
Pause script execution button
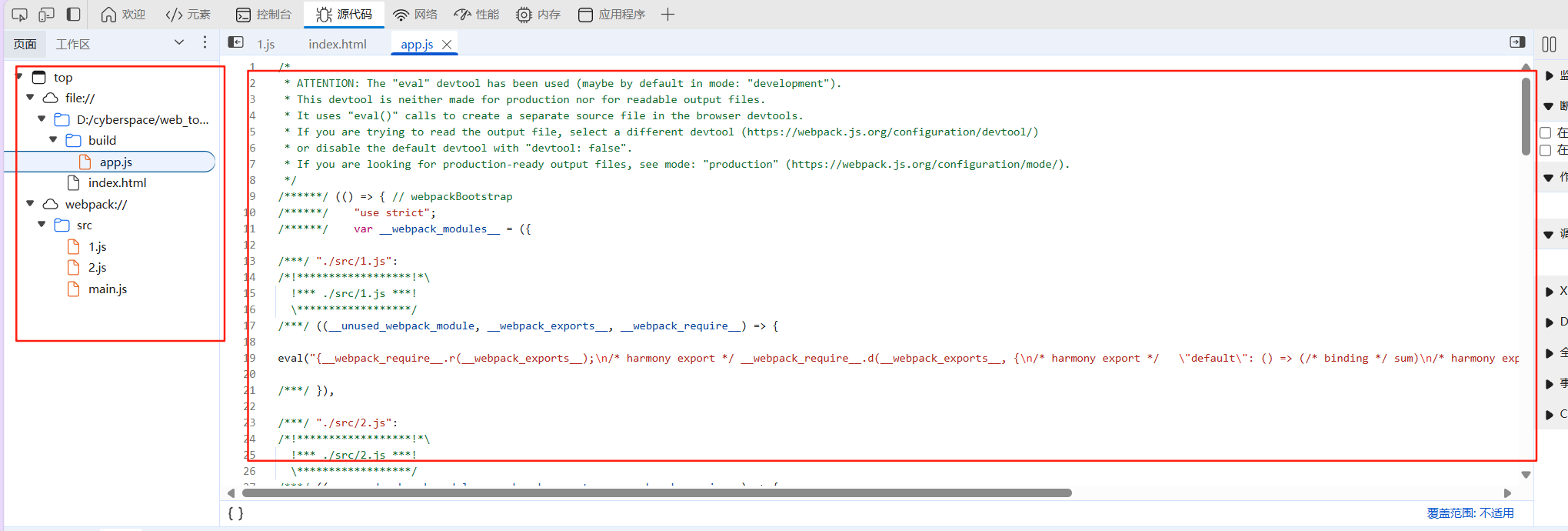1549,45
